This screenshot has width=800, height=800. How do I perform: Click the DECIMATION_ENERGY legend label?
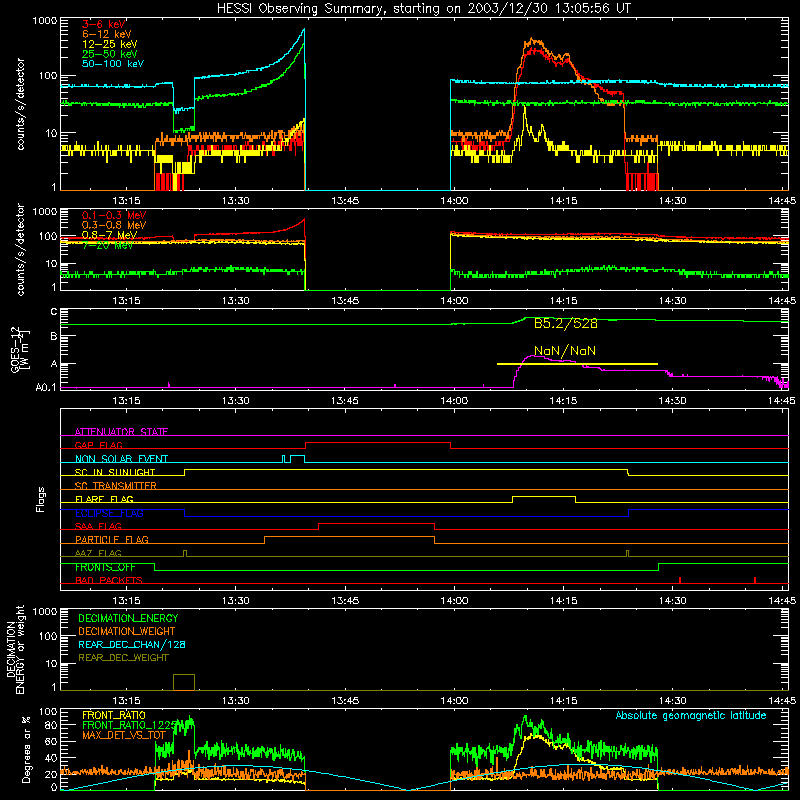point(128,618)
